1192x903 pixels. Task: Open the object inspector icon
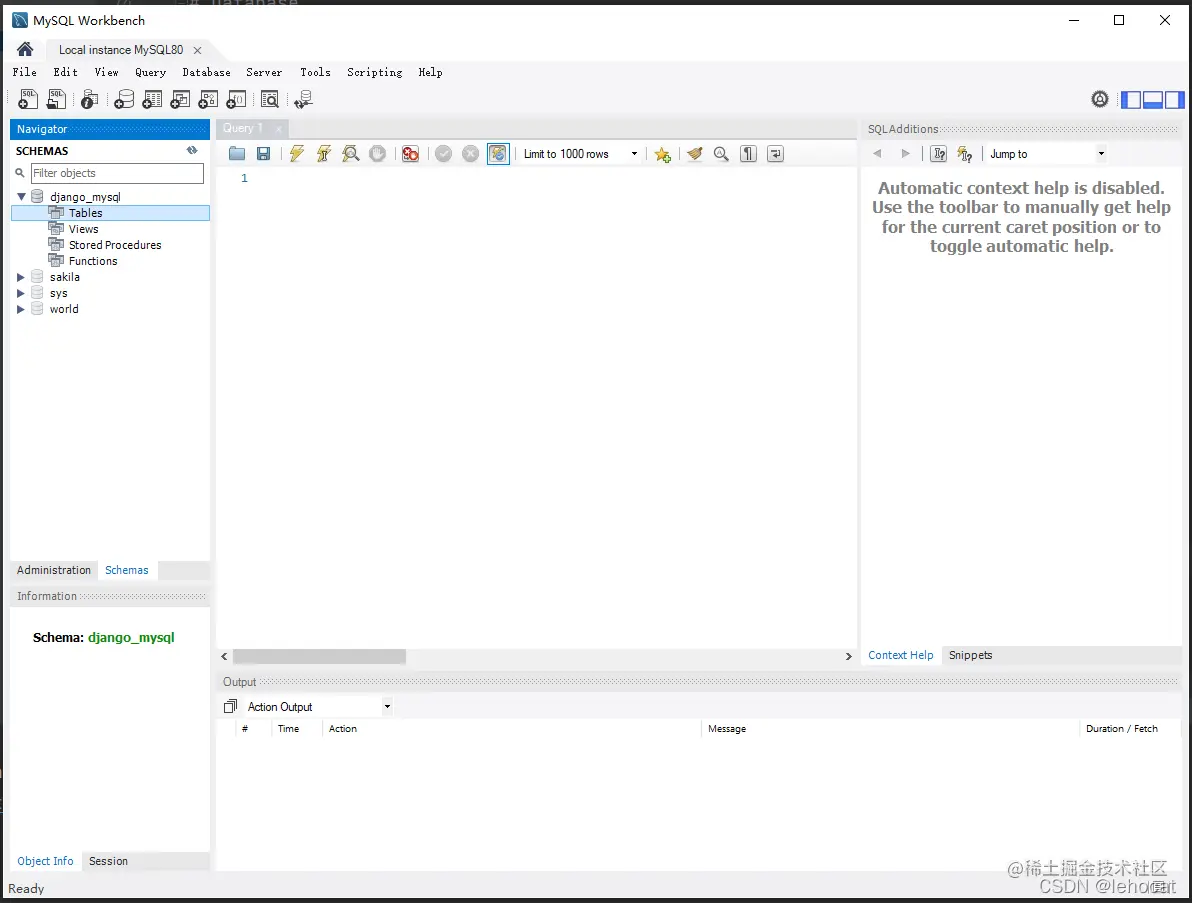point(90,99)
